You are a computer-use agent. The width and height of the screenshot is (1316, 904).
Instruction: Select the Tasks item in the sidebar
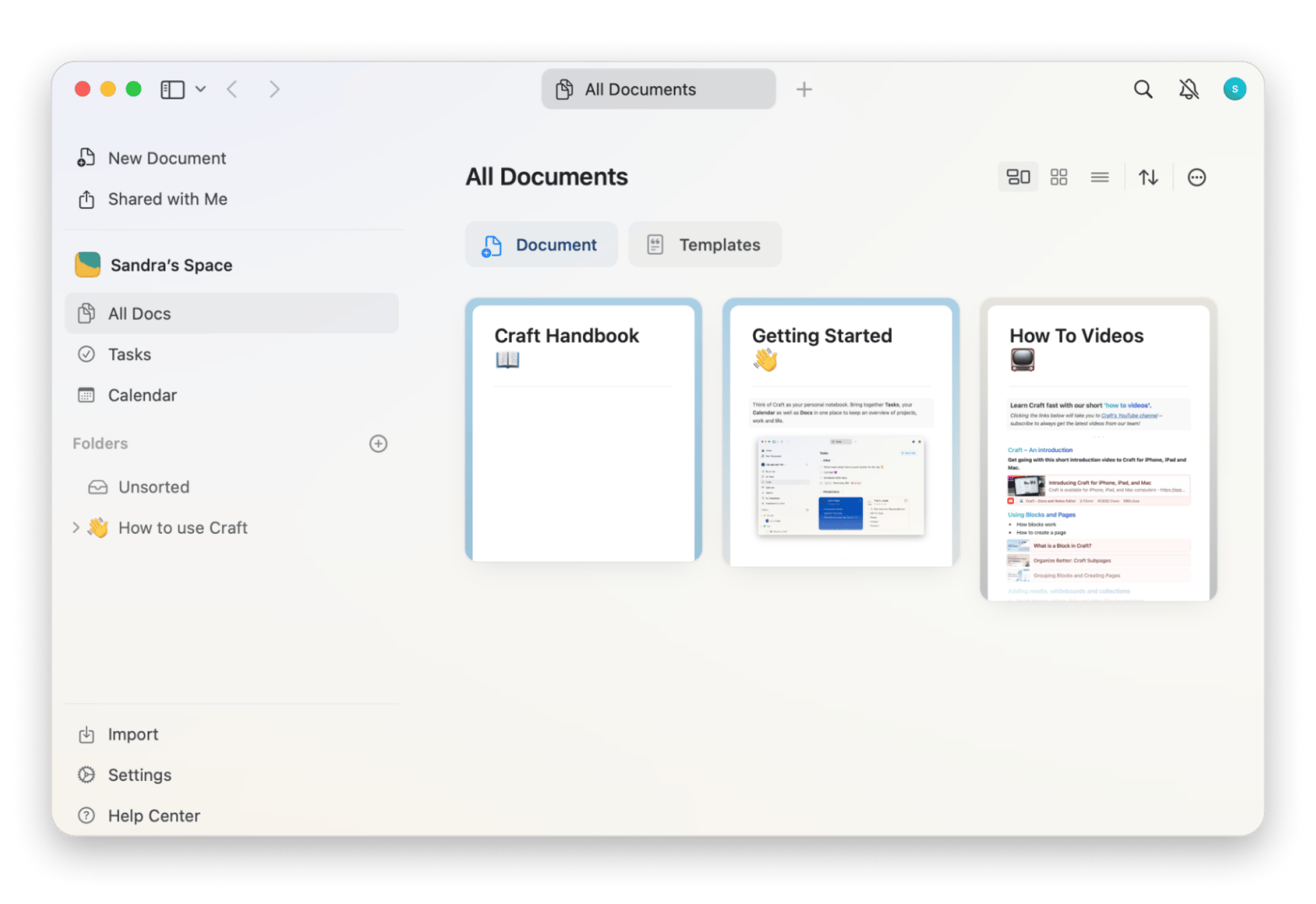tap(131, 354)
